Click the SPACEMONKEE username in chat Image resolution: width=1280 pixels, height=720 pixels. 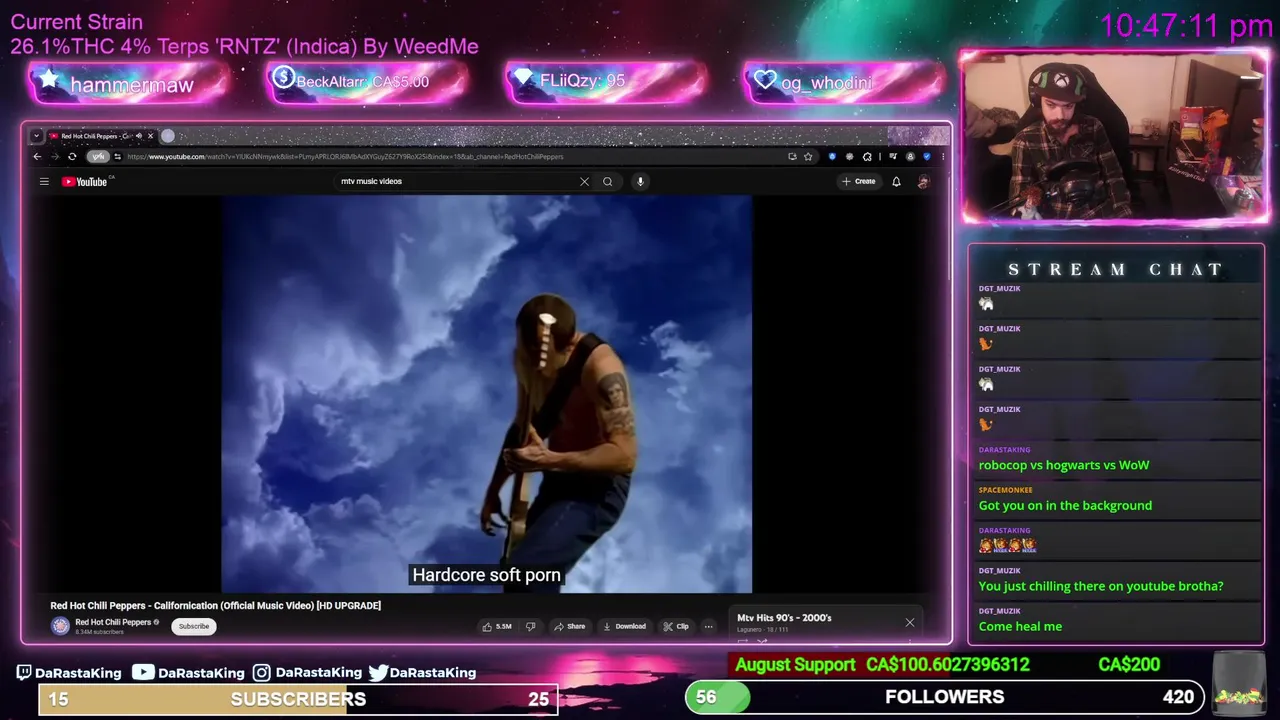1005,490
